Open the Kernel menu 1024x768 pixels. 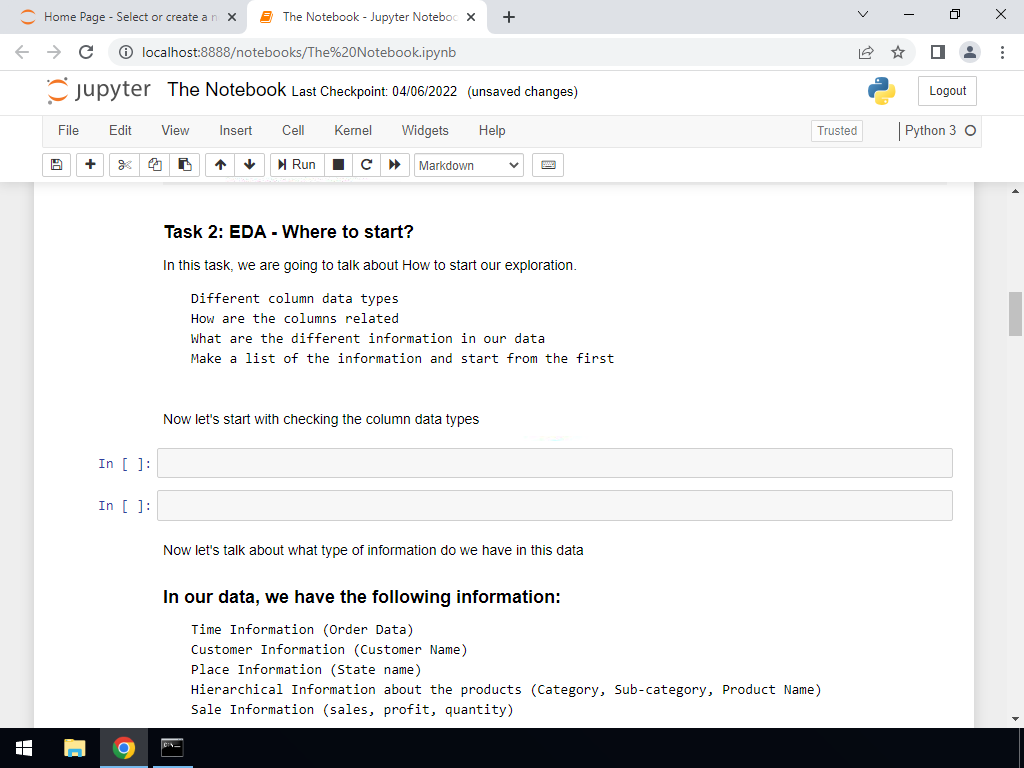tap(353, 131)
